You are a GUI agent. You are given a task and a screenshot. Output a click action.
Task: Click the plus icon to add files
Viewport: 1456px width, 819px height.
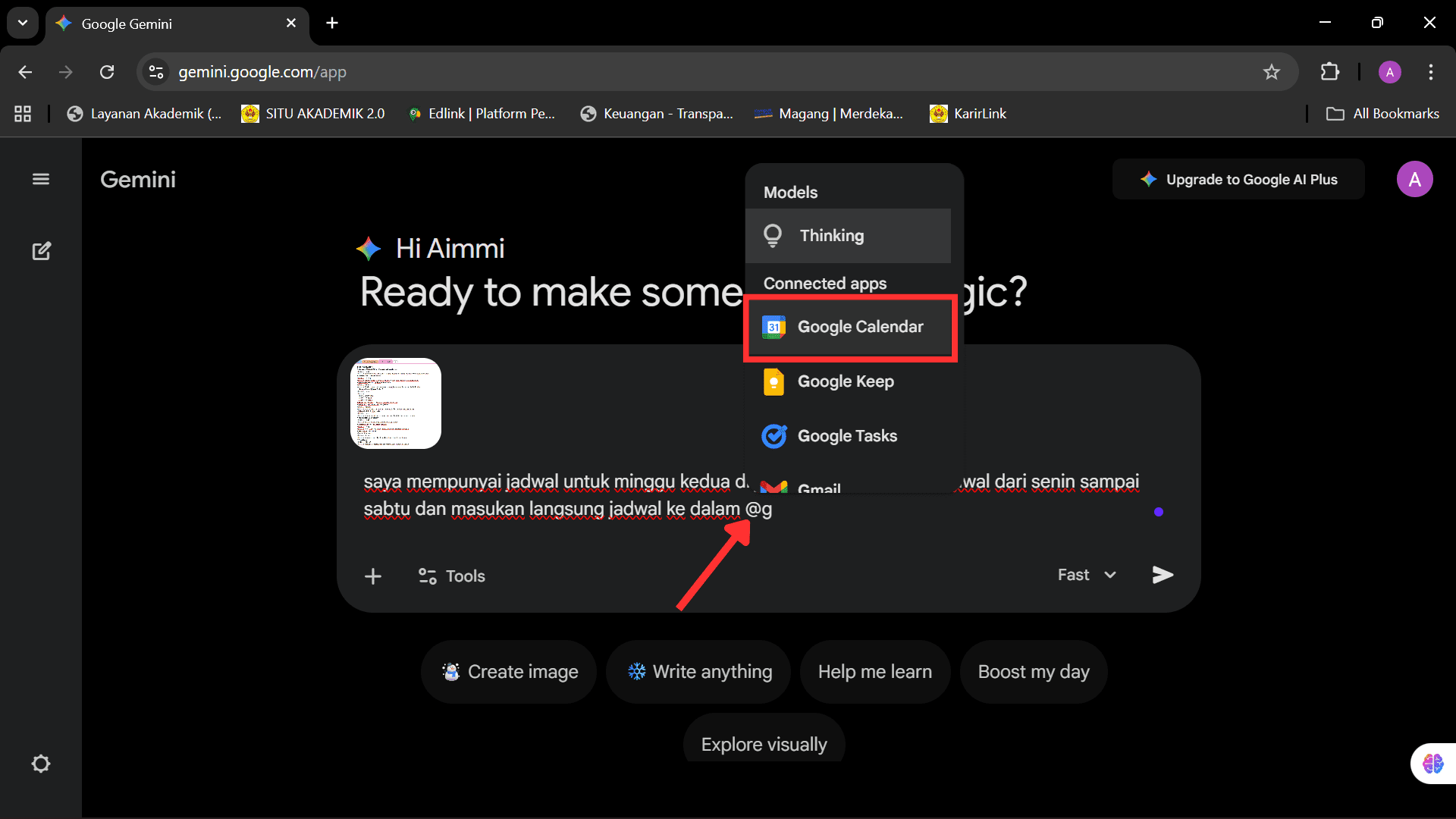pos(373,576)
